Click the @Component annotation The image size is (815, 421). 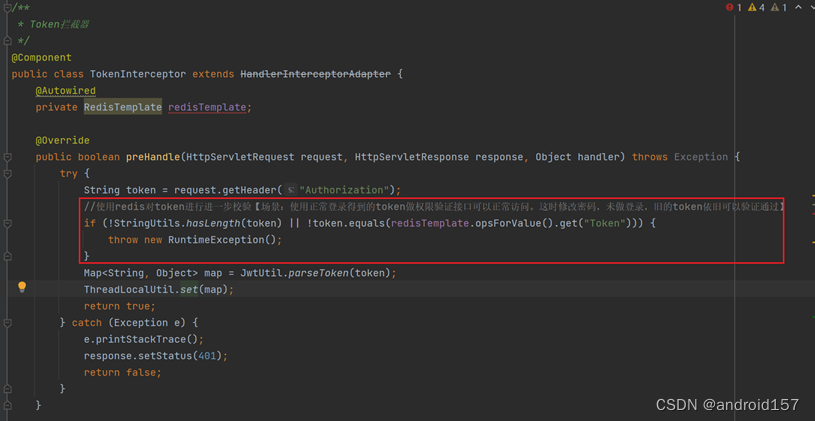(42, 57)
